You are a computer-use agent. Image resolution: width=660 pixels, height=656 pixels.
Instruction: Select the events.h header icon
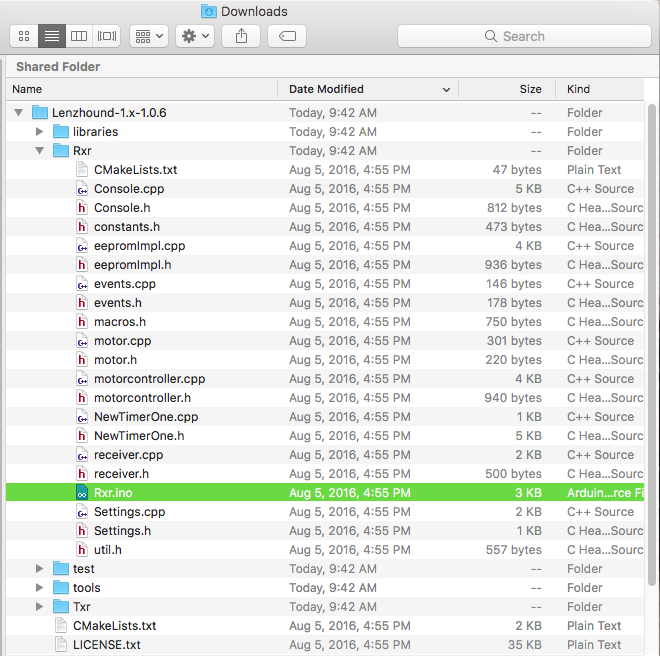click(82, 303)
